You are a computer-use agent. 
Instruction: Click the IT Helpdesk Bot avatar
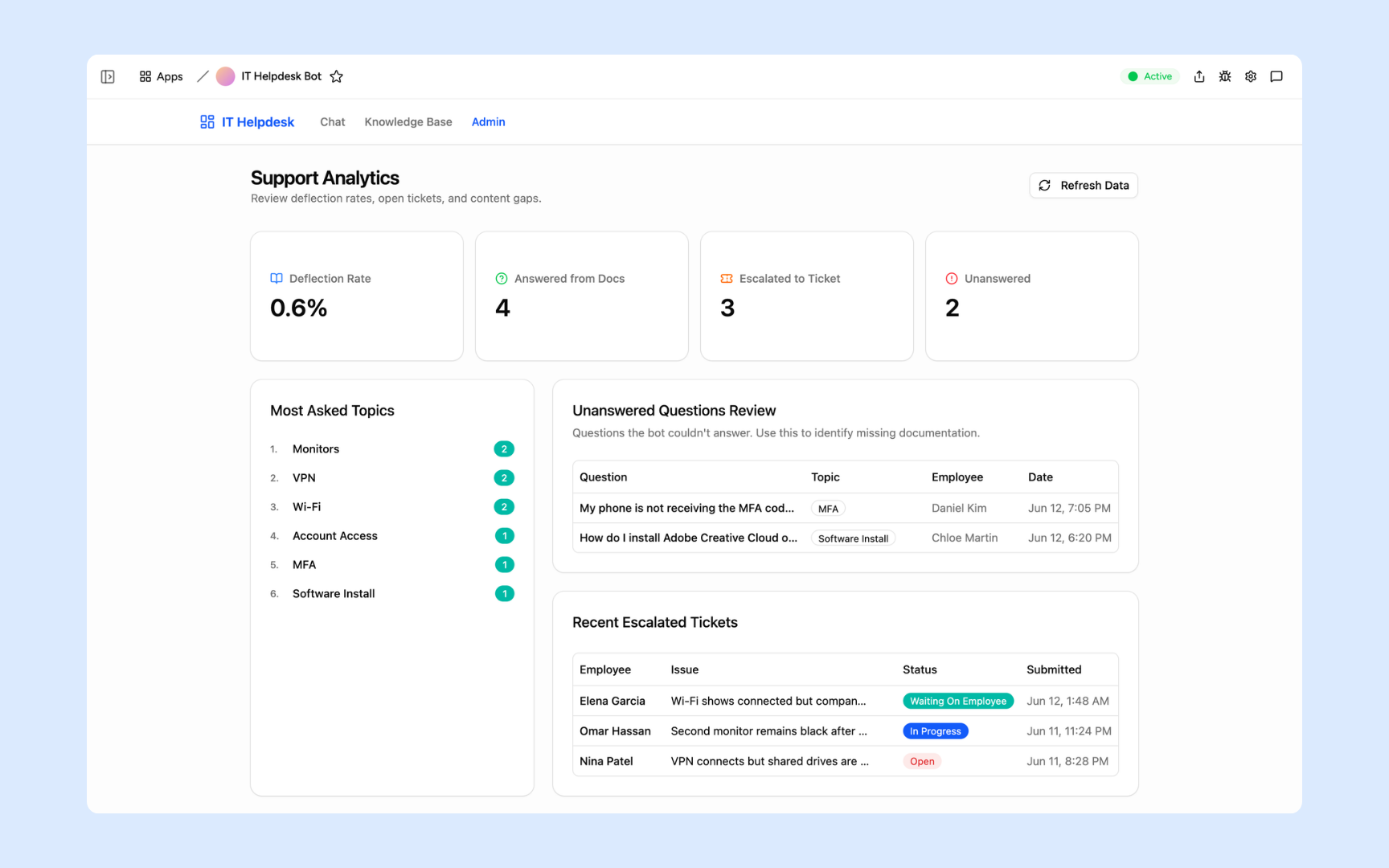tap(226, 76)
